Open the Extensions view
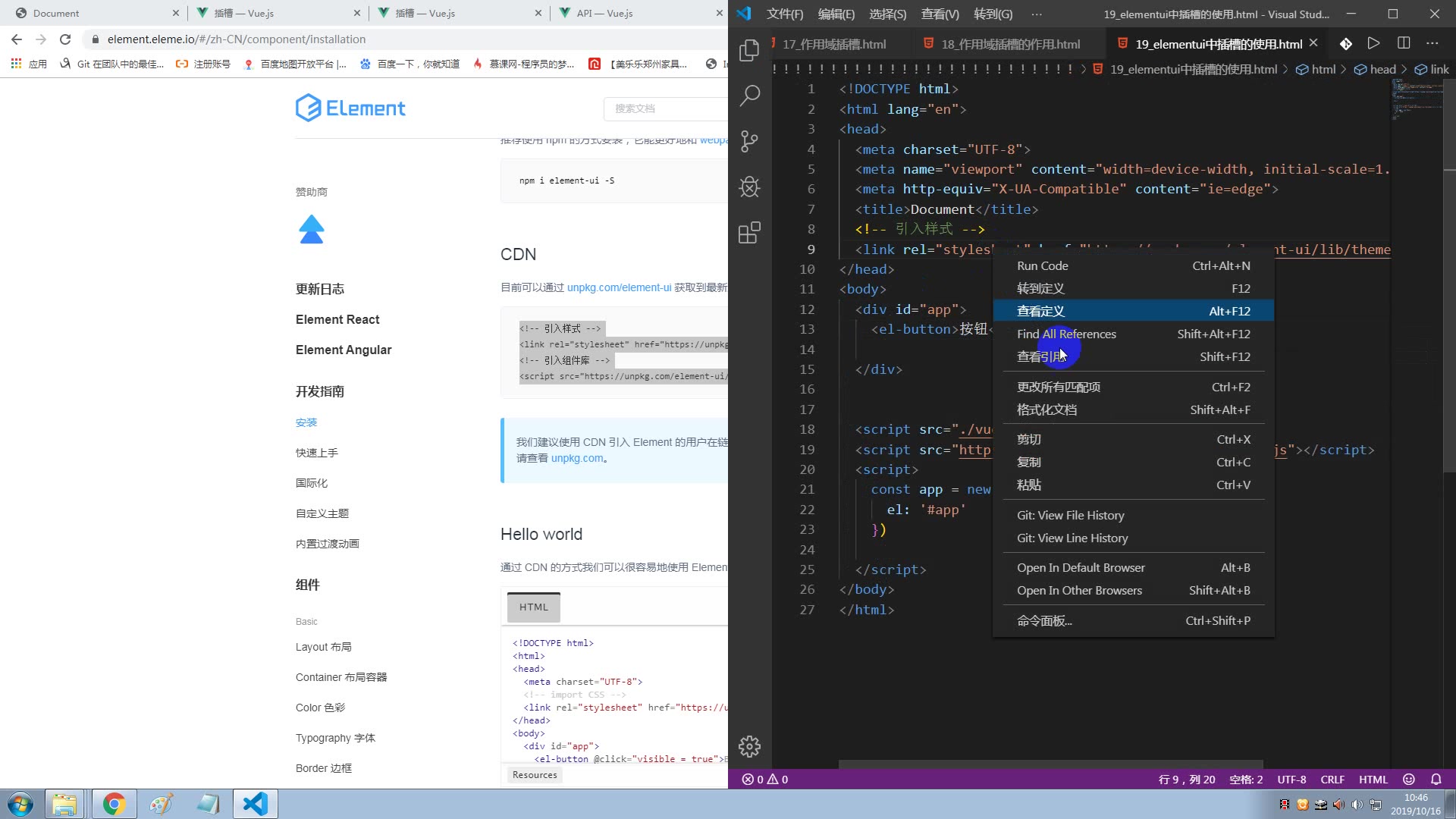This screenshot has width=1456, height=819. pyautogui.click(x=749, y=232)
